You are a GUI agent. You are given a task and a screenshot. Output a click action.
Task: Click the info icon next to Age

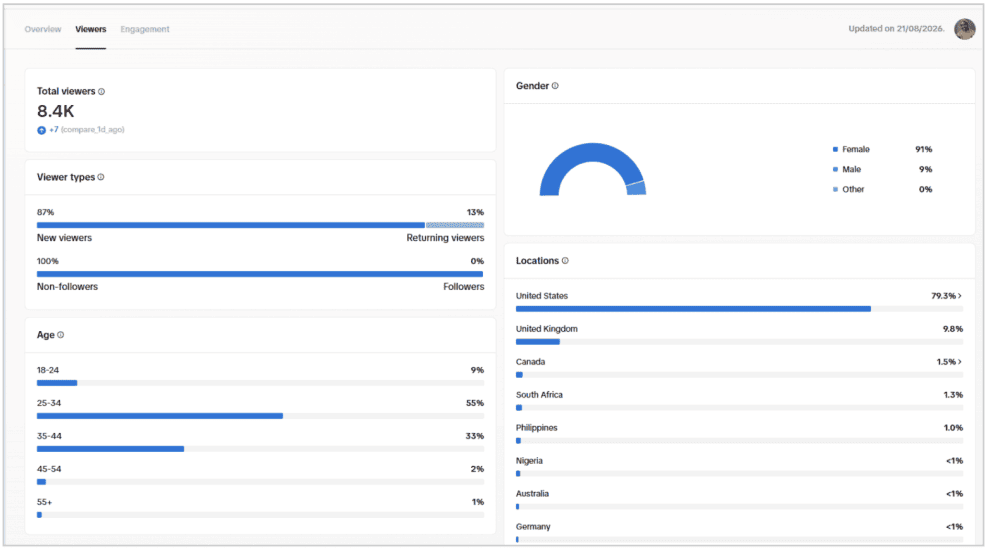pos(61,335)
